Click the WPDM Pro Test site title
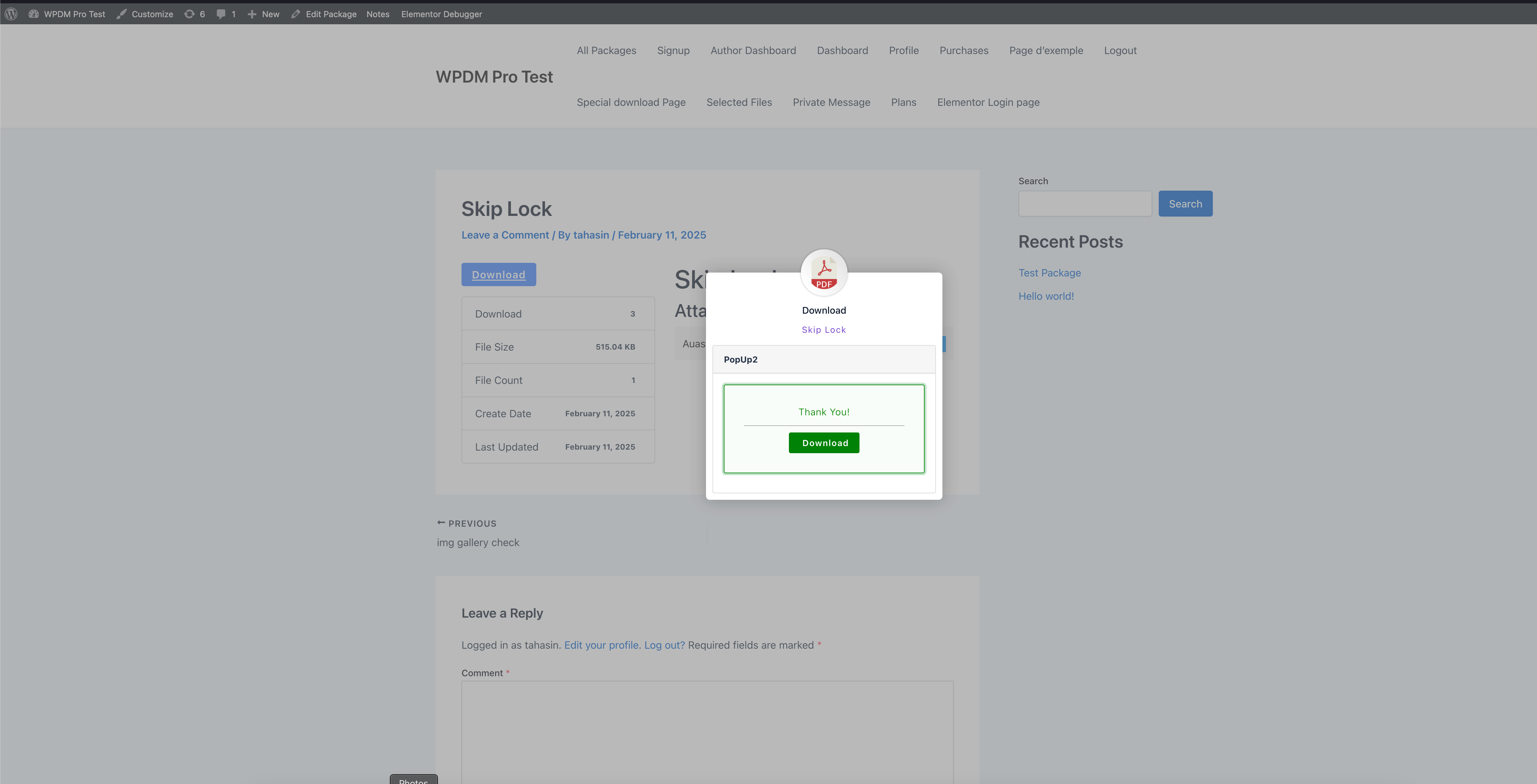The height and width of the screenshot is (784, 1537). pyautogui.click(x=494, y=77)
